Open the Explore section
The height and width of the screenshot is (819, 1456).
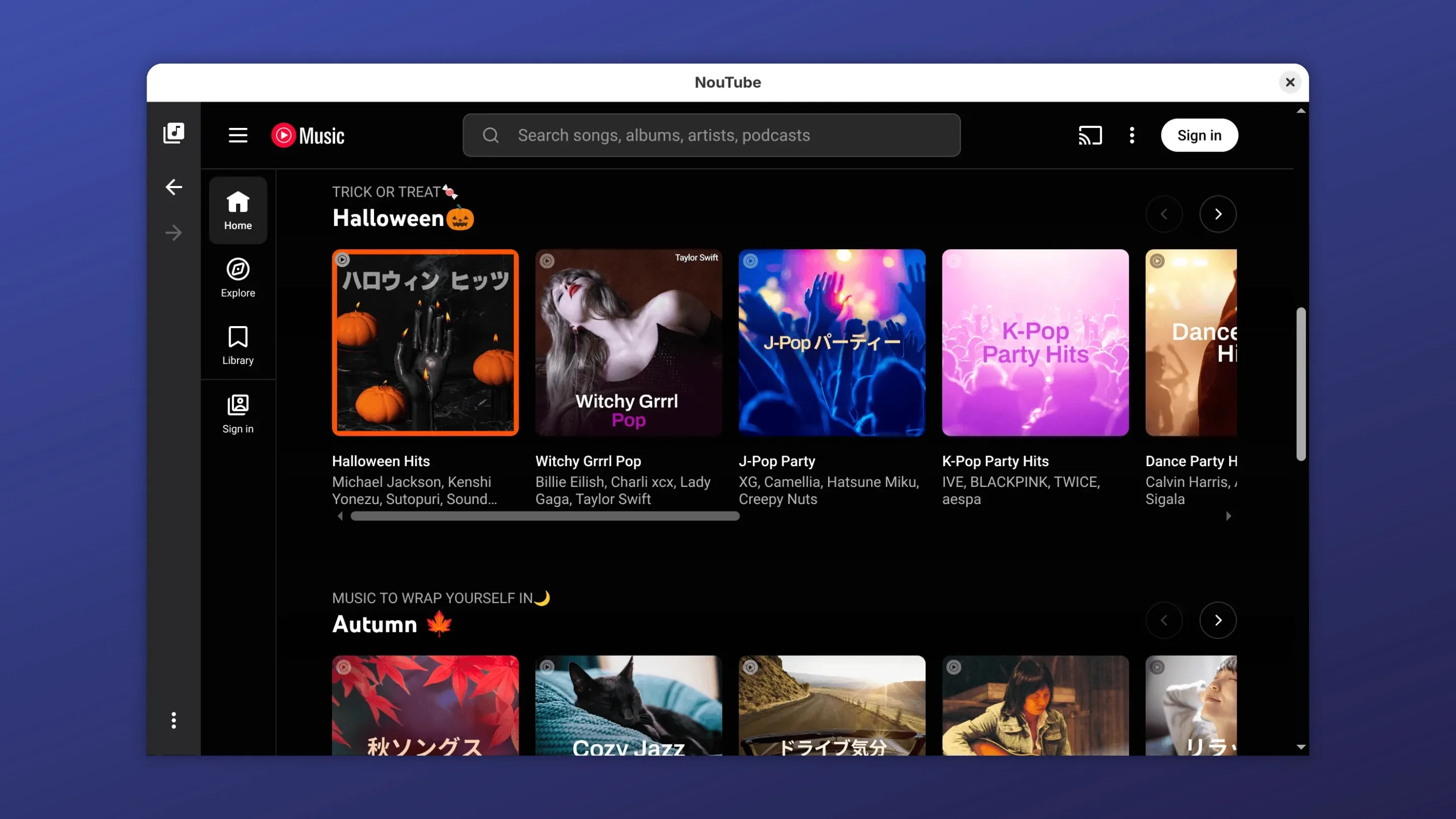[238, 278]
